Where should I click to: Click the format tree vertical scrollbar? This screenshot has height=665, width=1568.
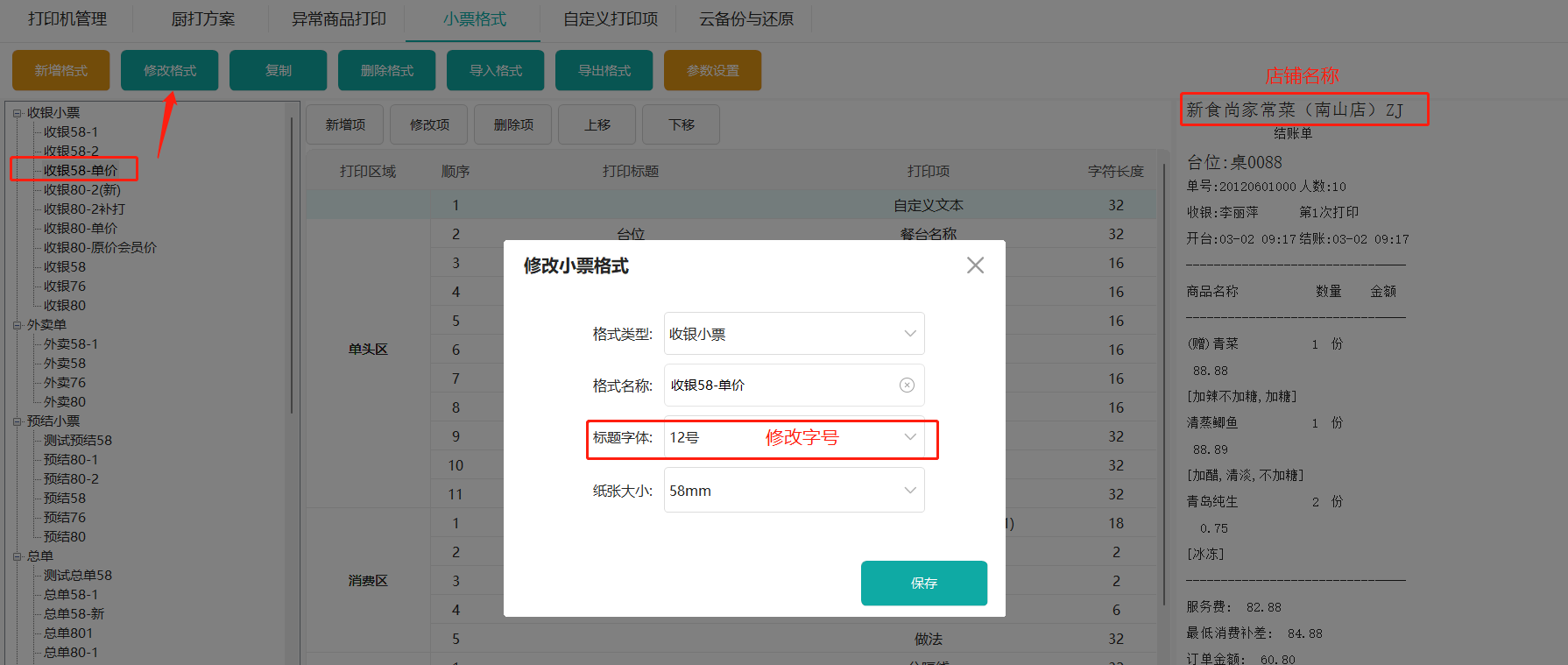(291, 265)
